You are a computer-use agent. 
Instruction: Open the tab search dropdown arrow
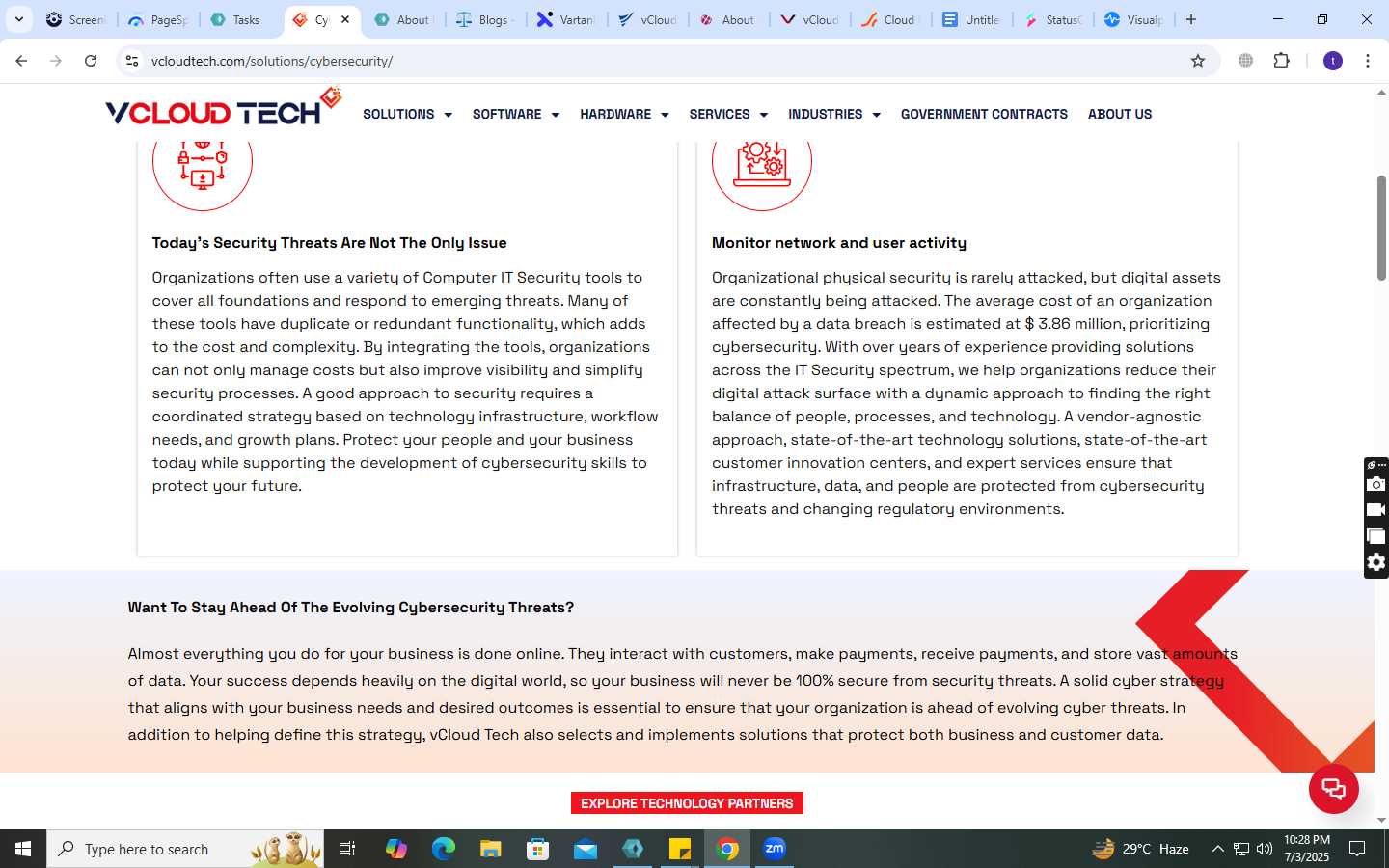click(19, 19)
